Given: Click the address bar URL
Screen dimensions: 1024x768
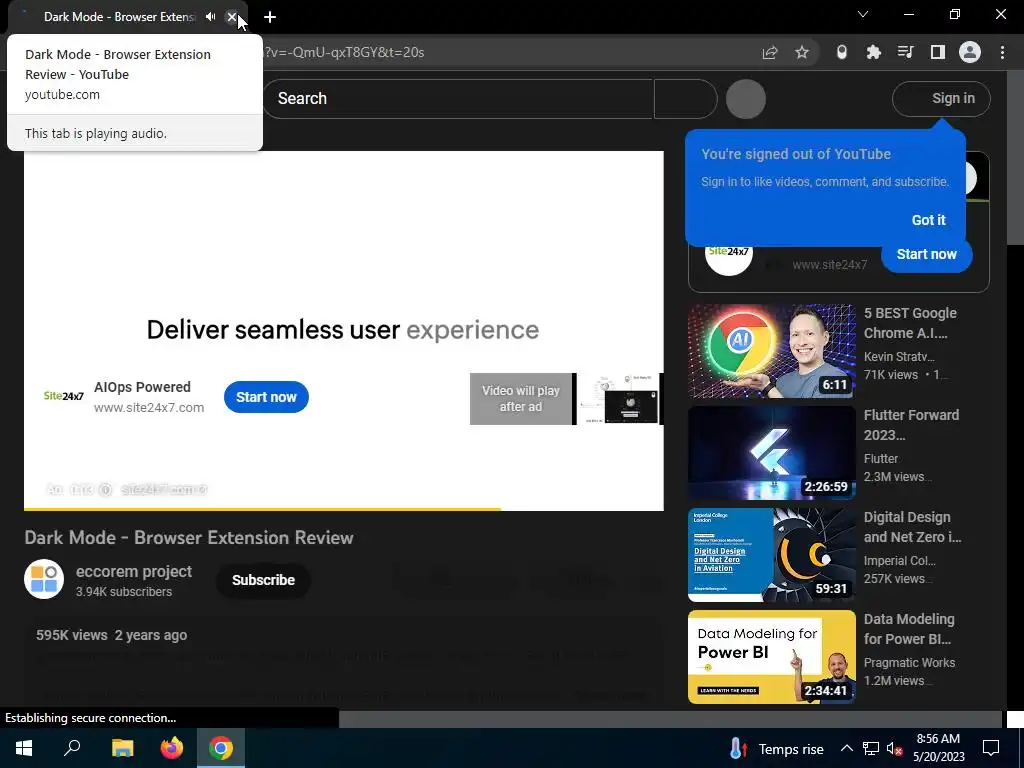Looking at the screenshot, I should [x=345, y=52].
